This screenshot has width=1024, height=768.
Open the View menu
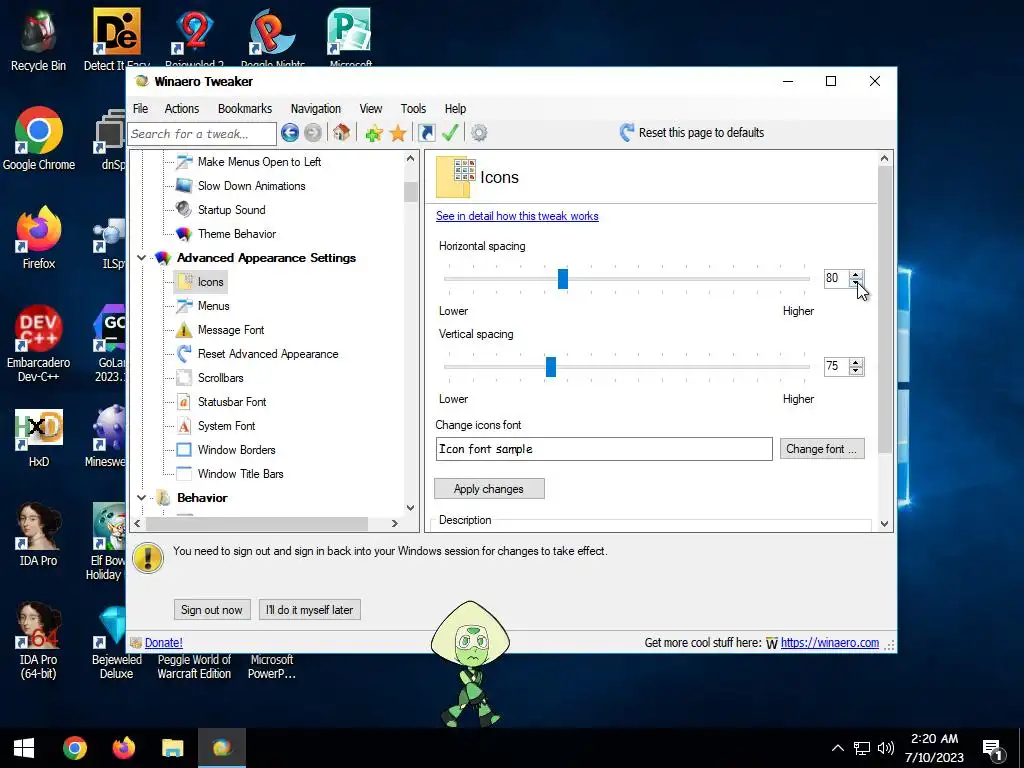[x=370, y=108]
